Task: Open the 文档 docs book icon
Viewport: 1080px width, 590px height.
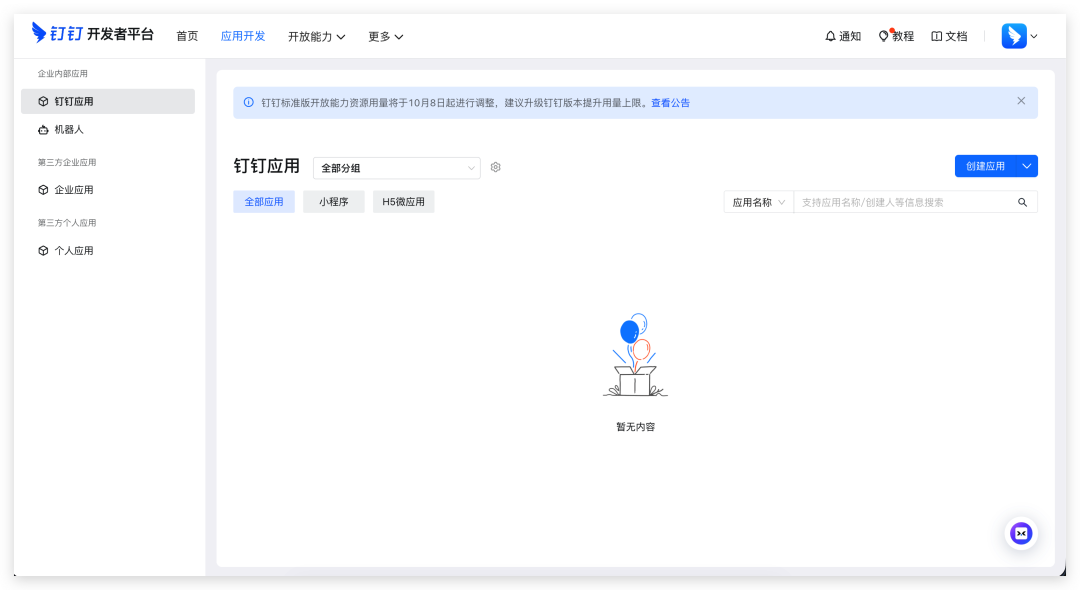Action: 937,36
